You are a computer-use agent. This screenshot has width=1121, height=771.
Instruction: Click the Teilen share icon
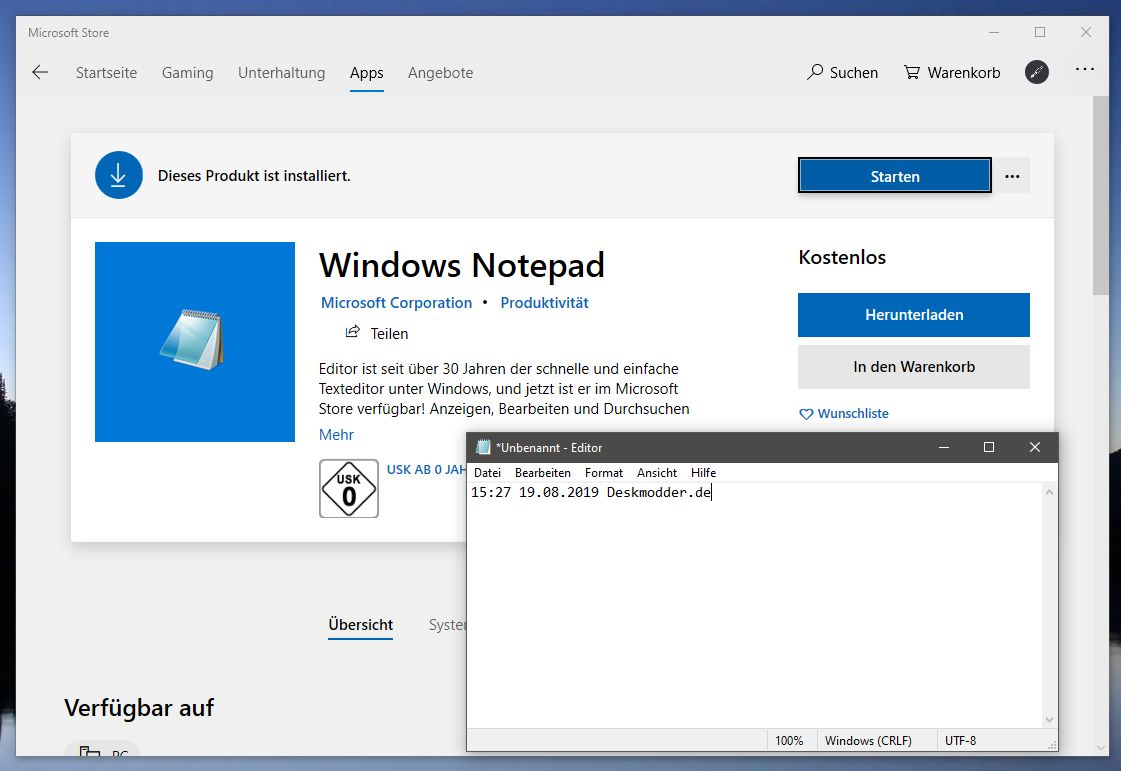(352, 332)
